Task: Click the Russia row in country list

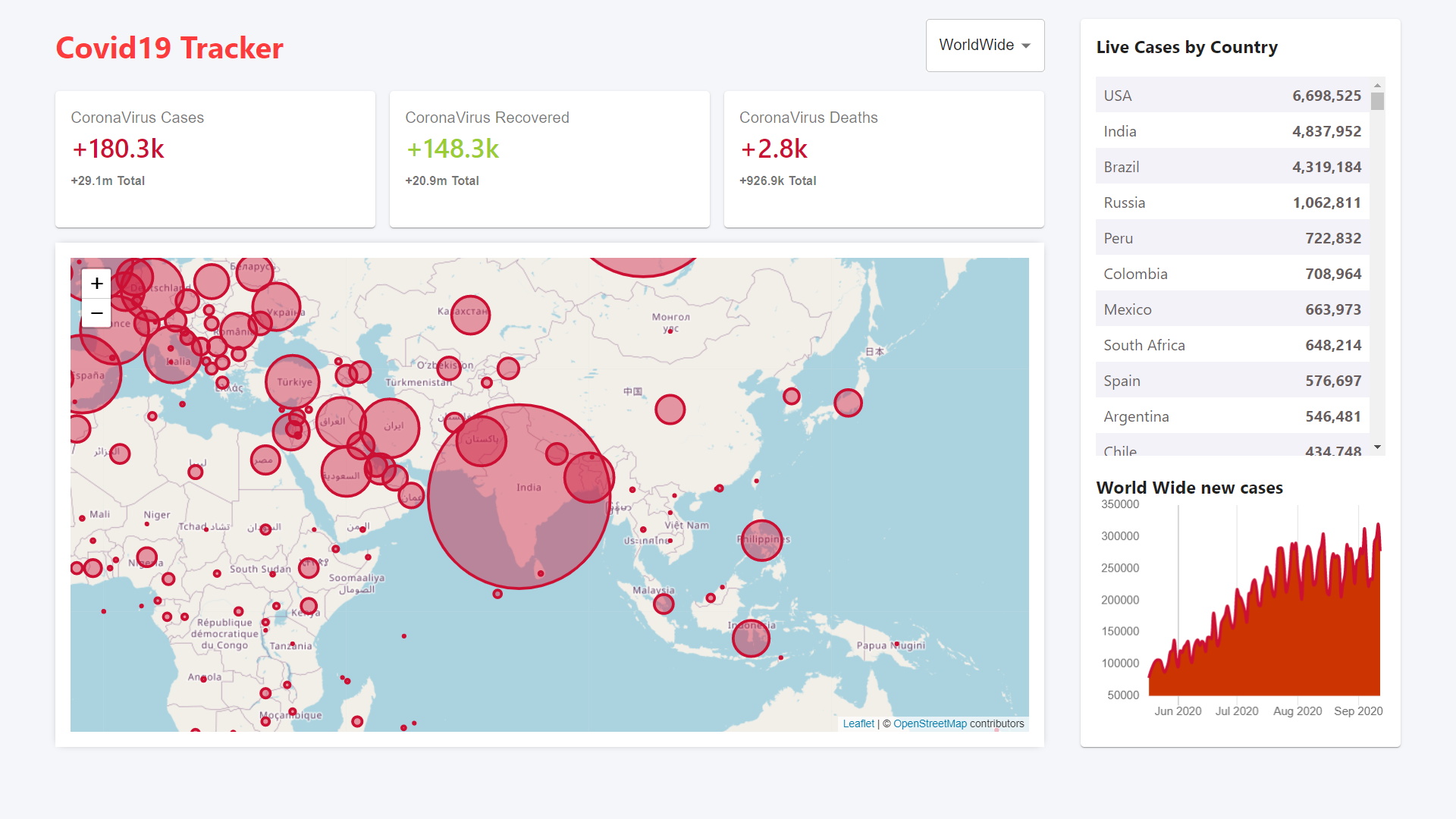Action: click(x=1232, y=202)
